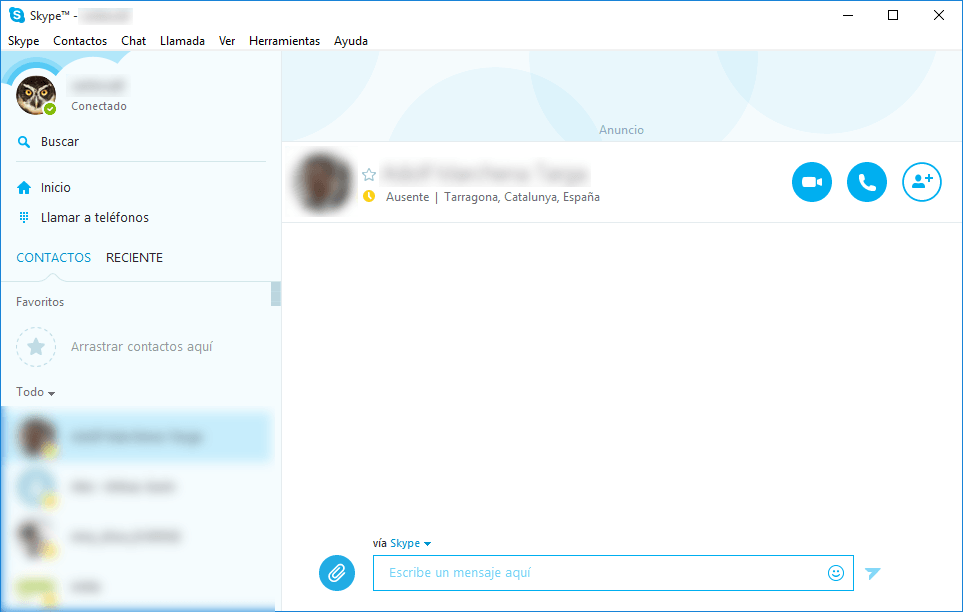Viewport: 963px width, 612px height.
Task: Open the dial pad icon for Llamar a teléfonos
Action: 24,217
